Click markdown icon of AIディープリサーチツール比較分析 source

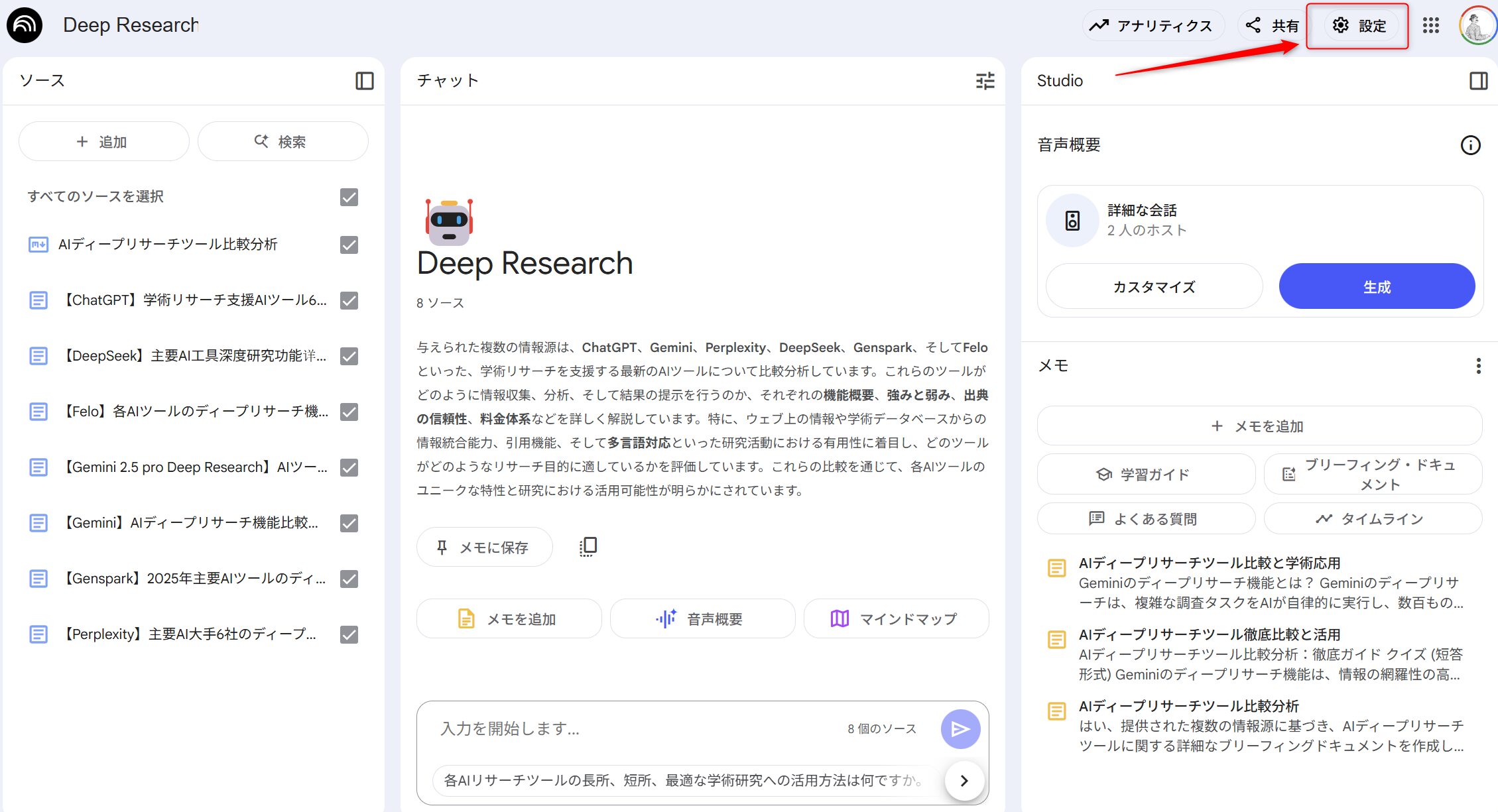pyautogui.click(x=38, y=245)
